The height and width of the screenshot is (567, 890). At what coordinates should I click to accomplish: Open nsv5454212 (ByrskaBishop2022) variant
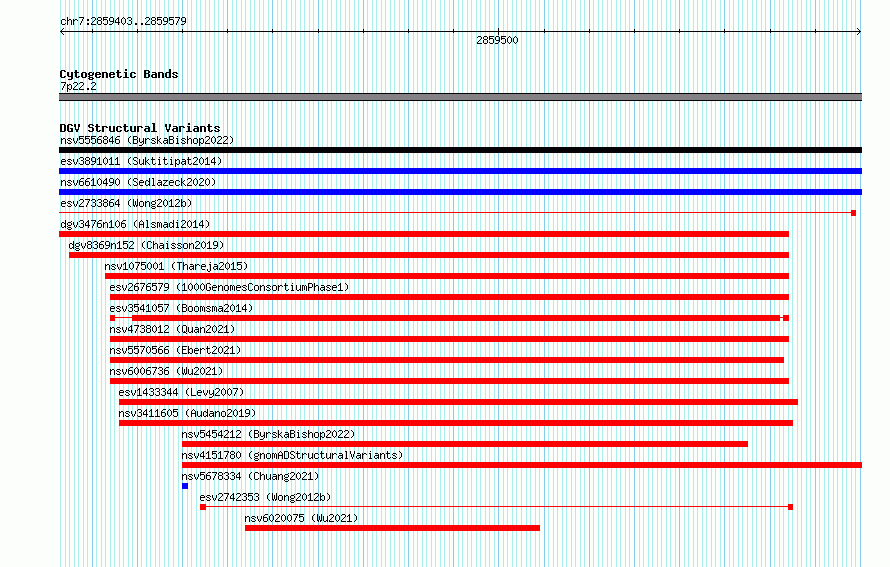pyautogui.click(x=268, y=434)
